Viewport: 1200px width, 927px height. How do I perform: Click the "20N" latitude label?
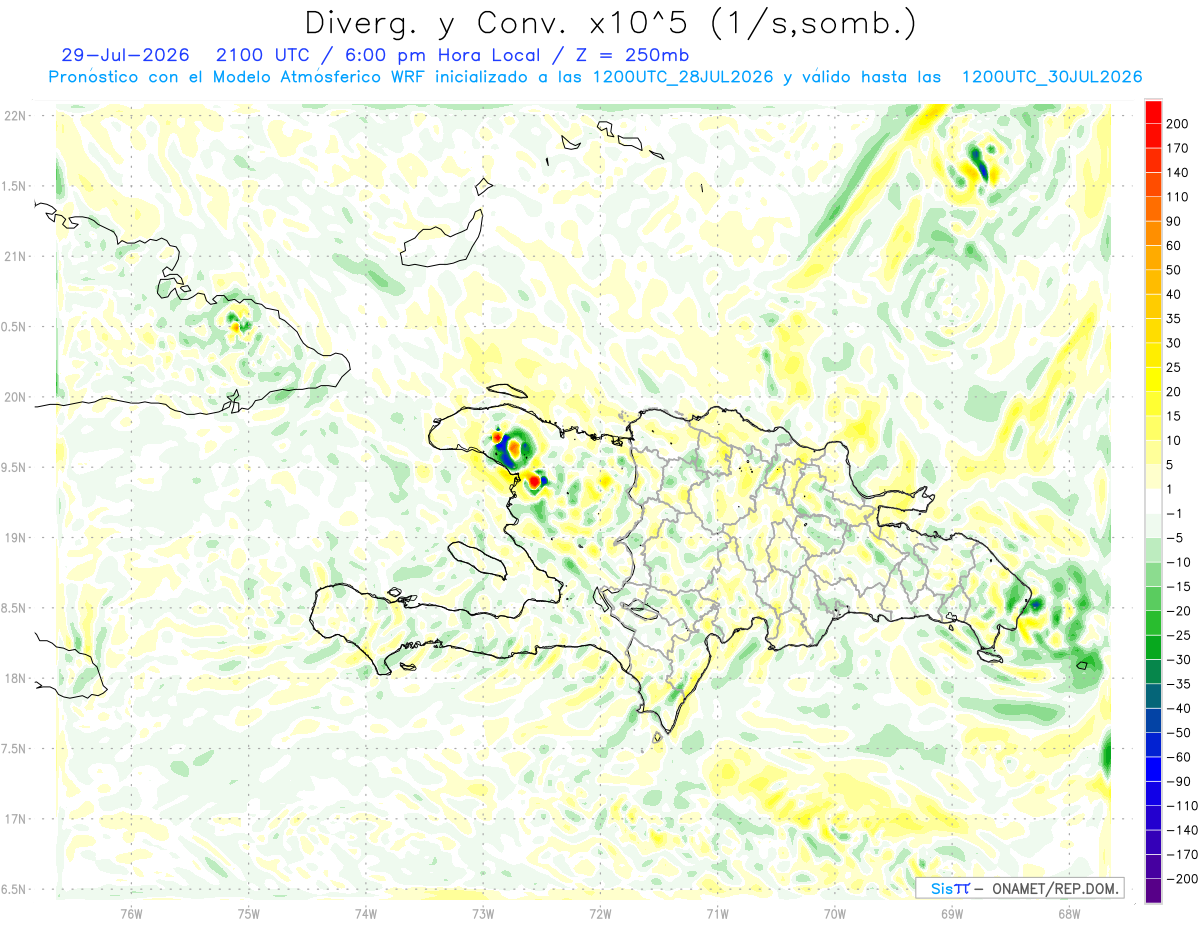pyautogui.click(x=15, y=397)
